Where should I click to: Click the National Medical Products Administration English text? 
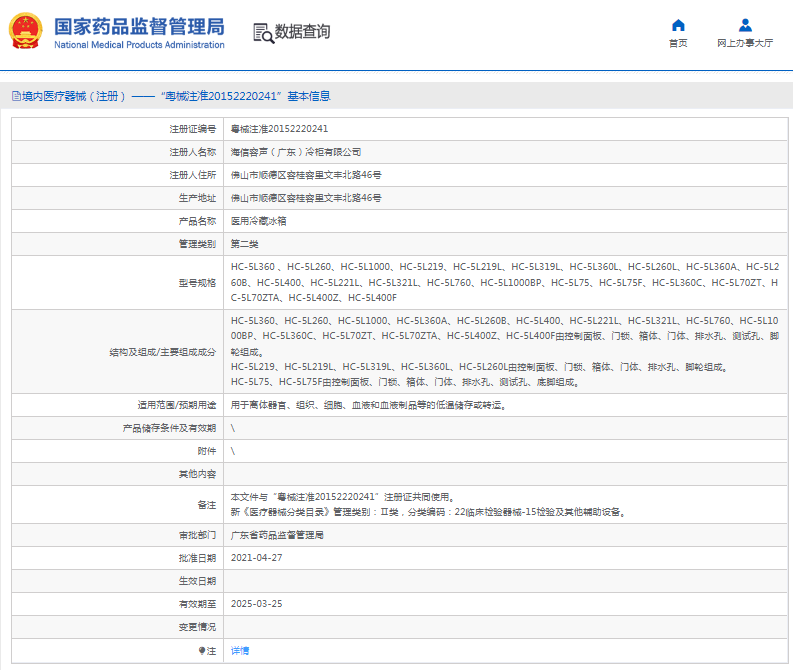coord(139,45)
